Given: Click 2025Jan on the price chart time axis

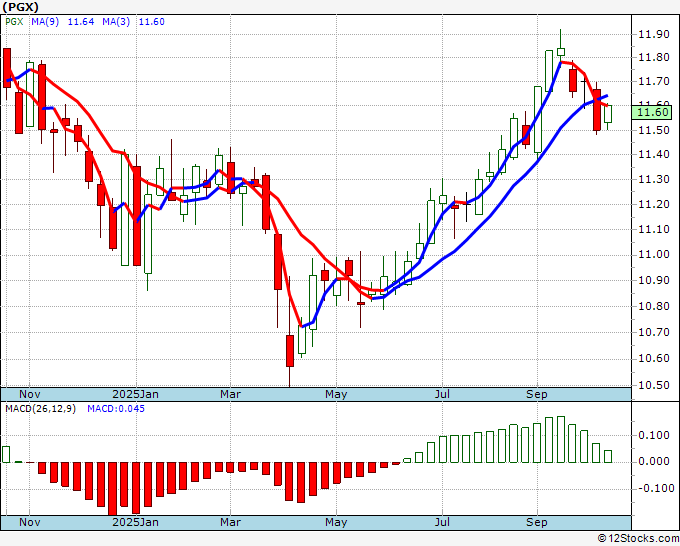Looking at the screenshot, I should (x=135, y=394).
